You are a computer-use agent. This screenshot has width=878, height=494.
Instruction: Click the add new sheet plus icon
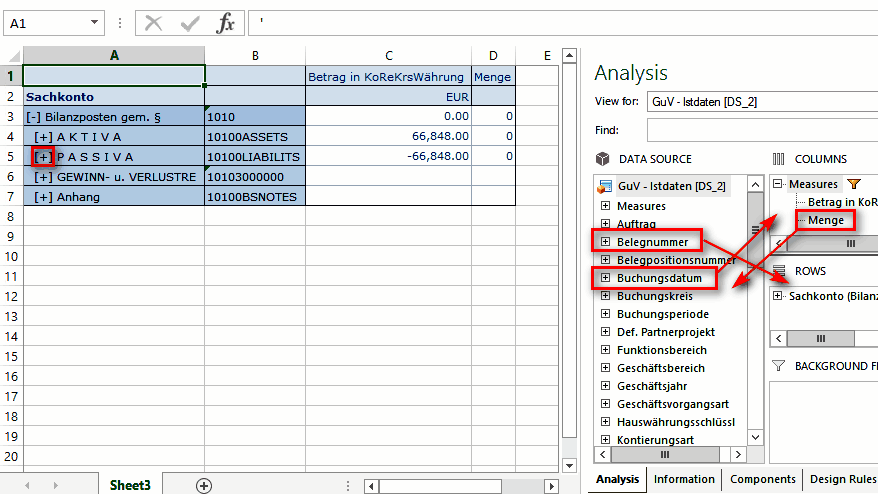[204, 485]
